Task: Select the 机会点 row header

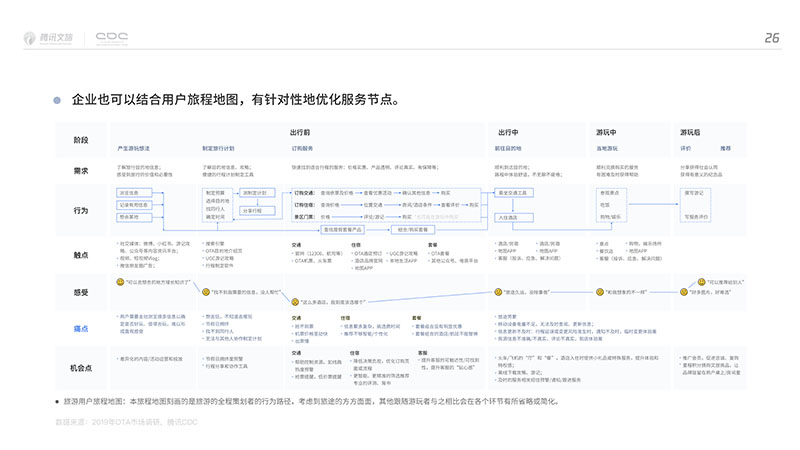Action: 81,368
